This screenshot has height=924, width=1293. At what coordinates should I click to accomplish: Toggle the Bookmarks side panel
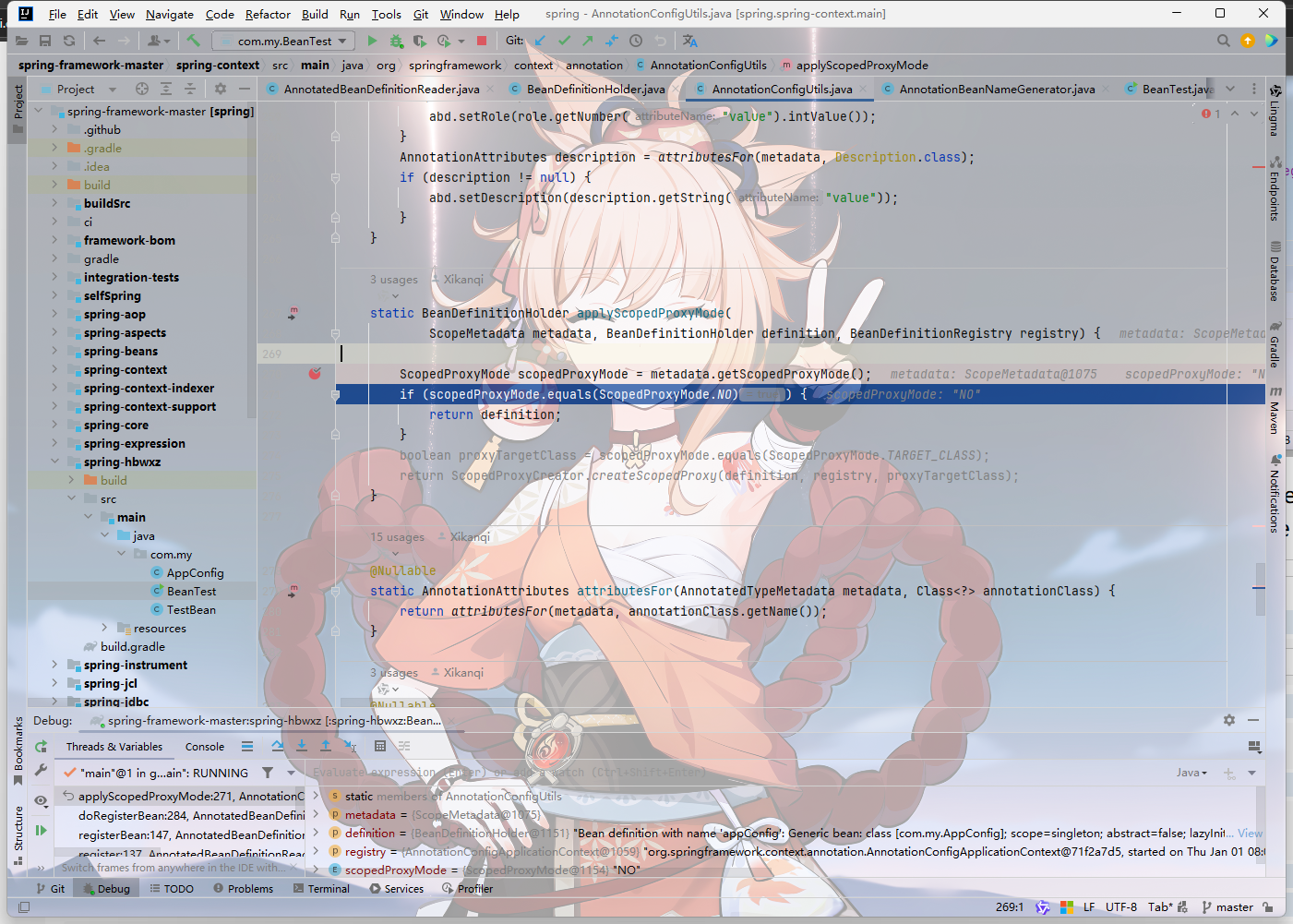point(18,751)
